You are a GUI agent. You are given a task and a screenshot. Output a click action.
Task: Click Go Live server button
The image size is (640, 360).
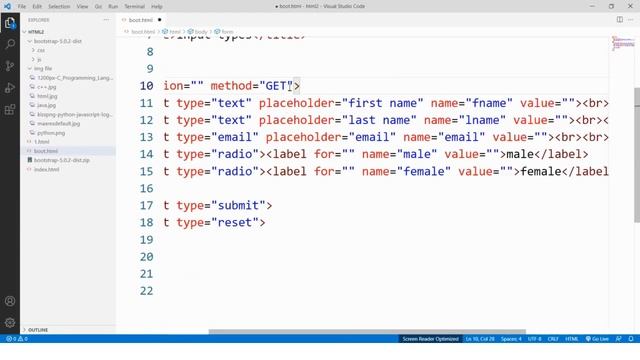597,339
